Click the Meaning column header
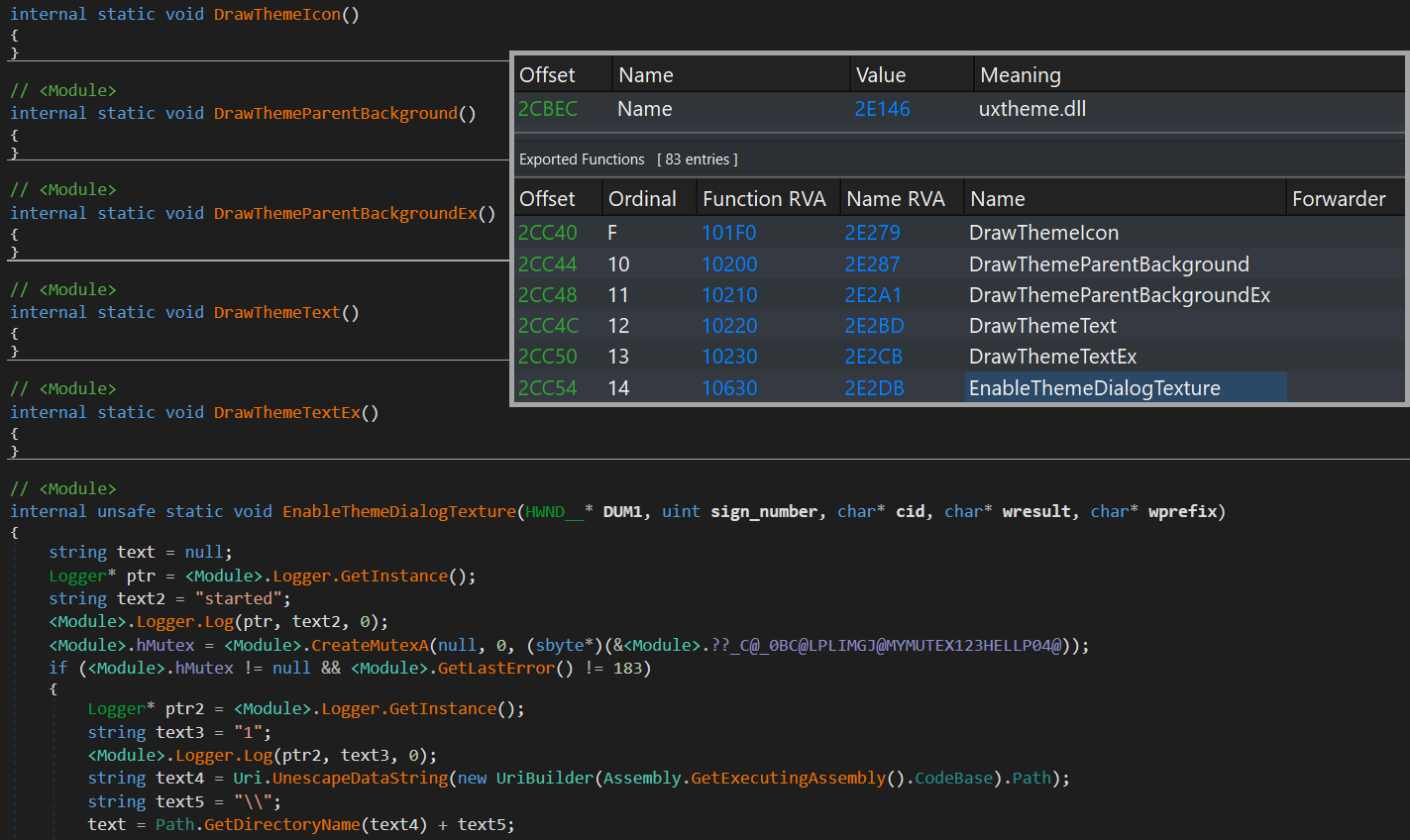Viewport: 1410px width, 840px height. (1021, 75)
